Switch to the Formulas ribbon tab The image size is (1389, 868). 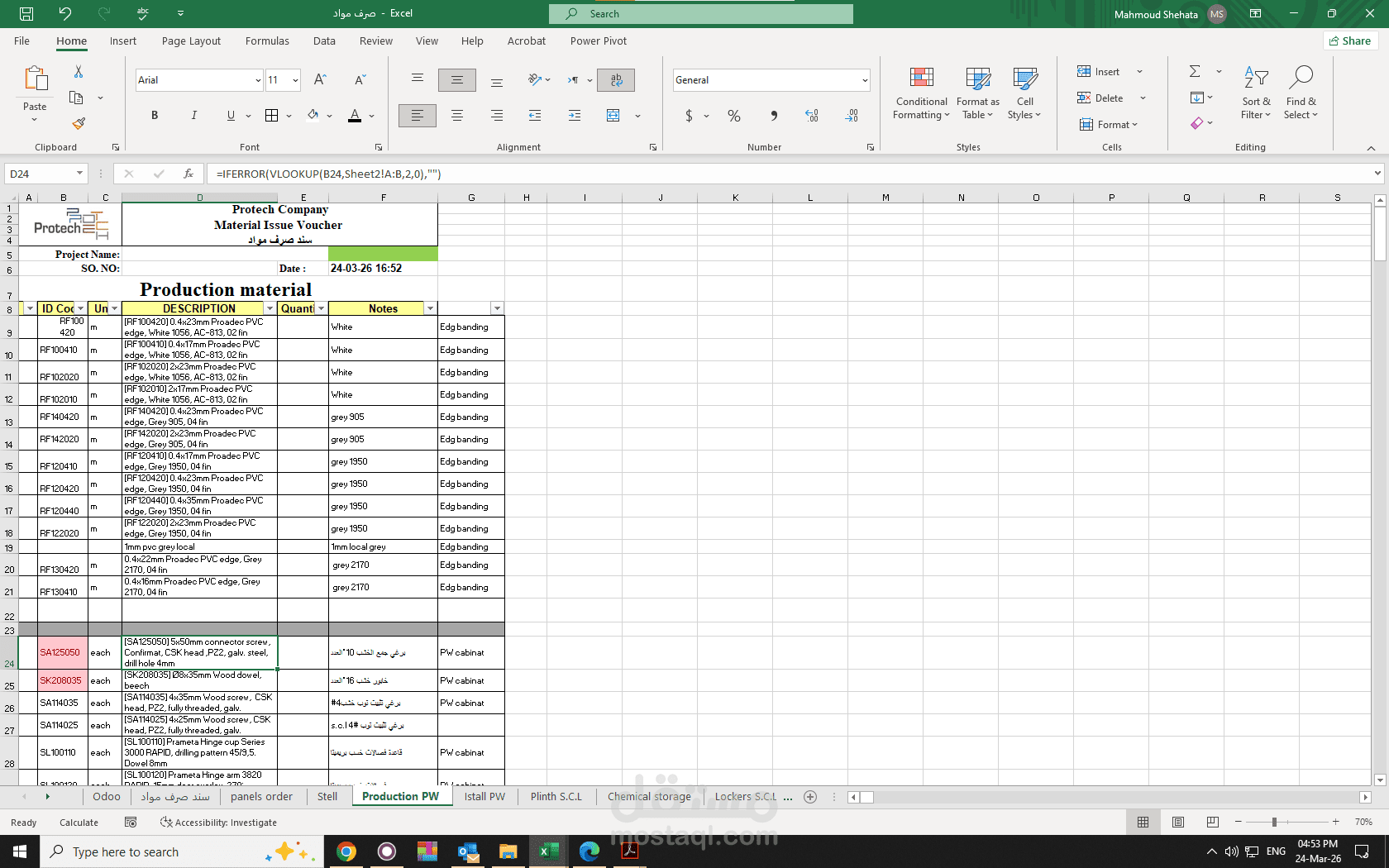[x=267, y=41]
